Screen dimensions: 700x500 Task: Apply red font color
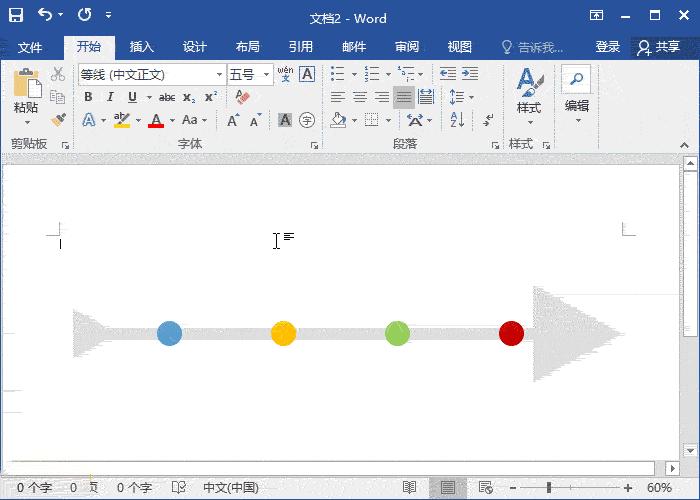point(156,120)
